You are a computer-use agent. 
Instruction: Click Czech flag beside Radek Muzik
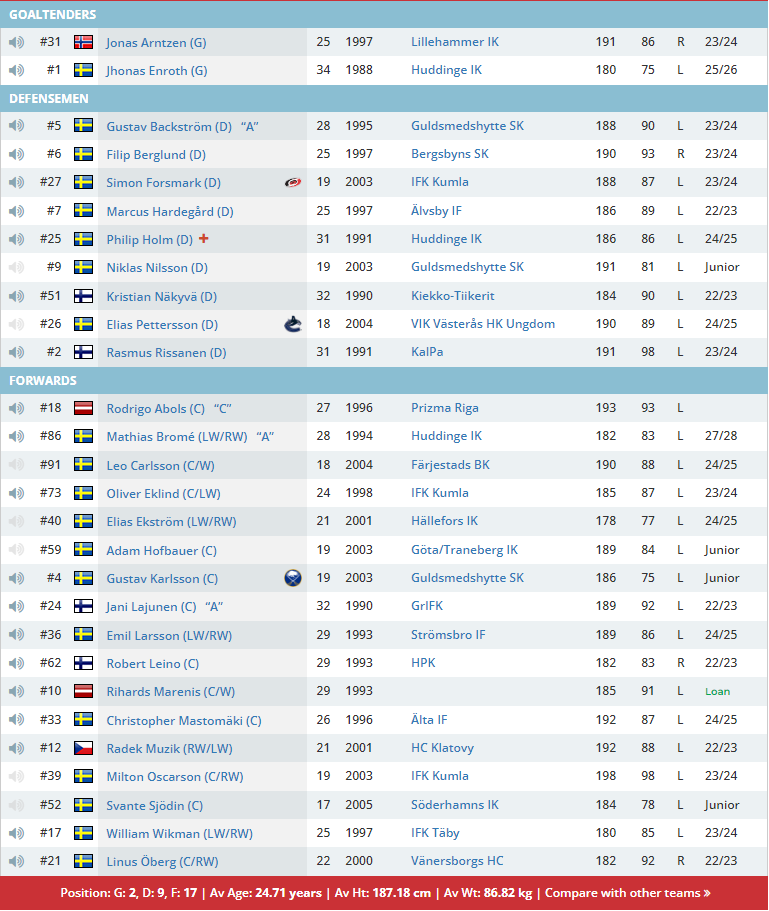[84, 748]
